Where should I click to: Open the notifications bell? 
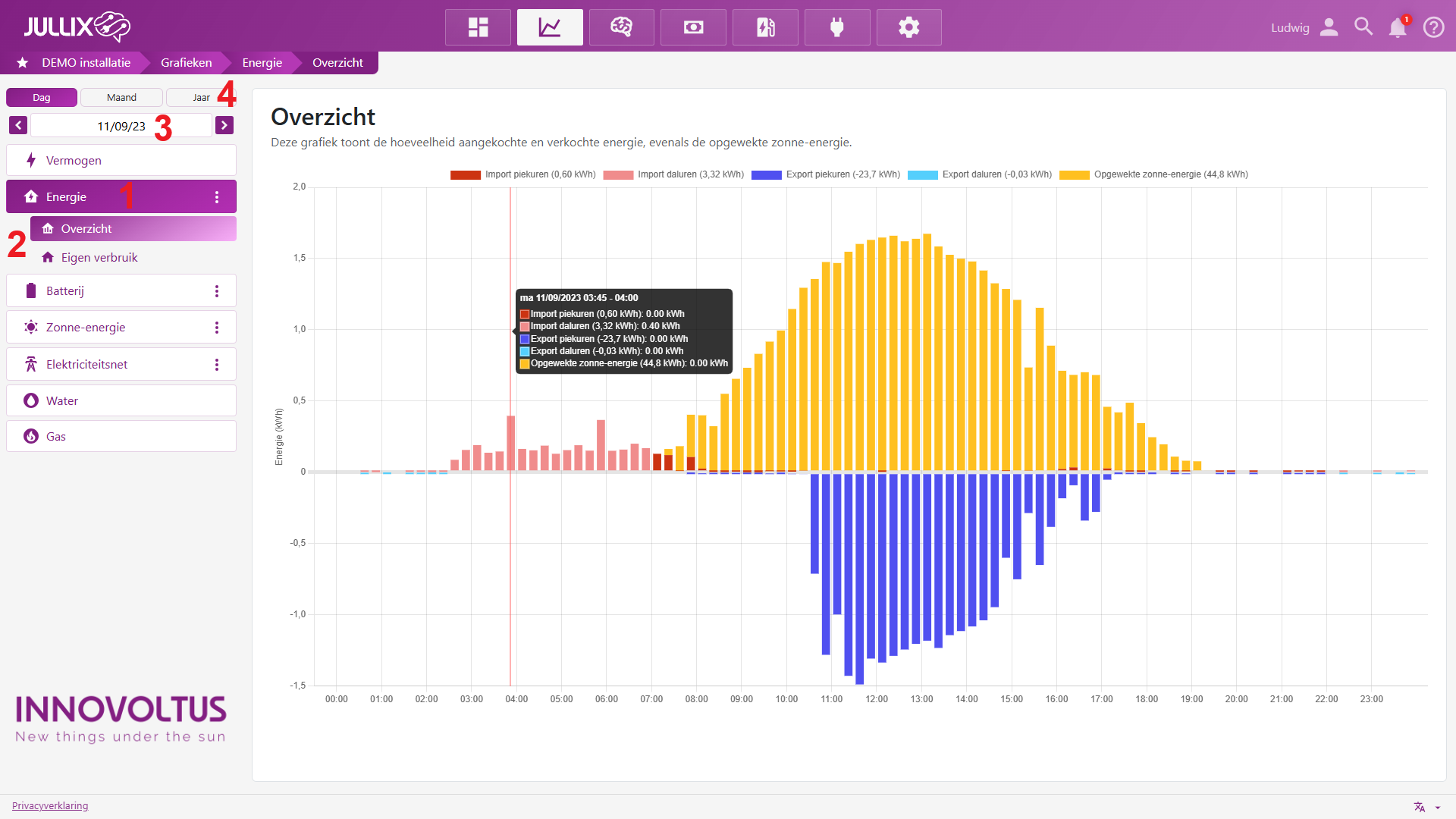pyautogui.click(x=1397, y=27)
